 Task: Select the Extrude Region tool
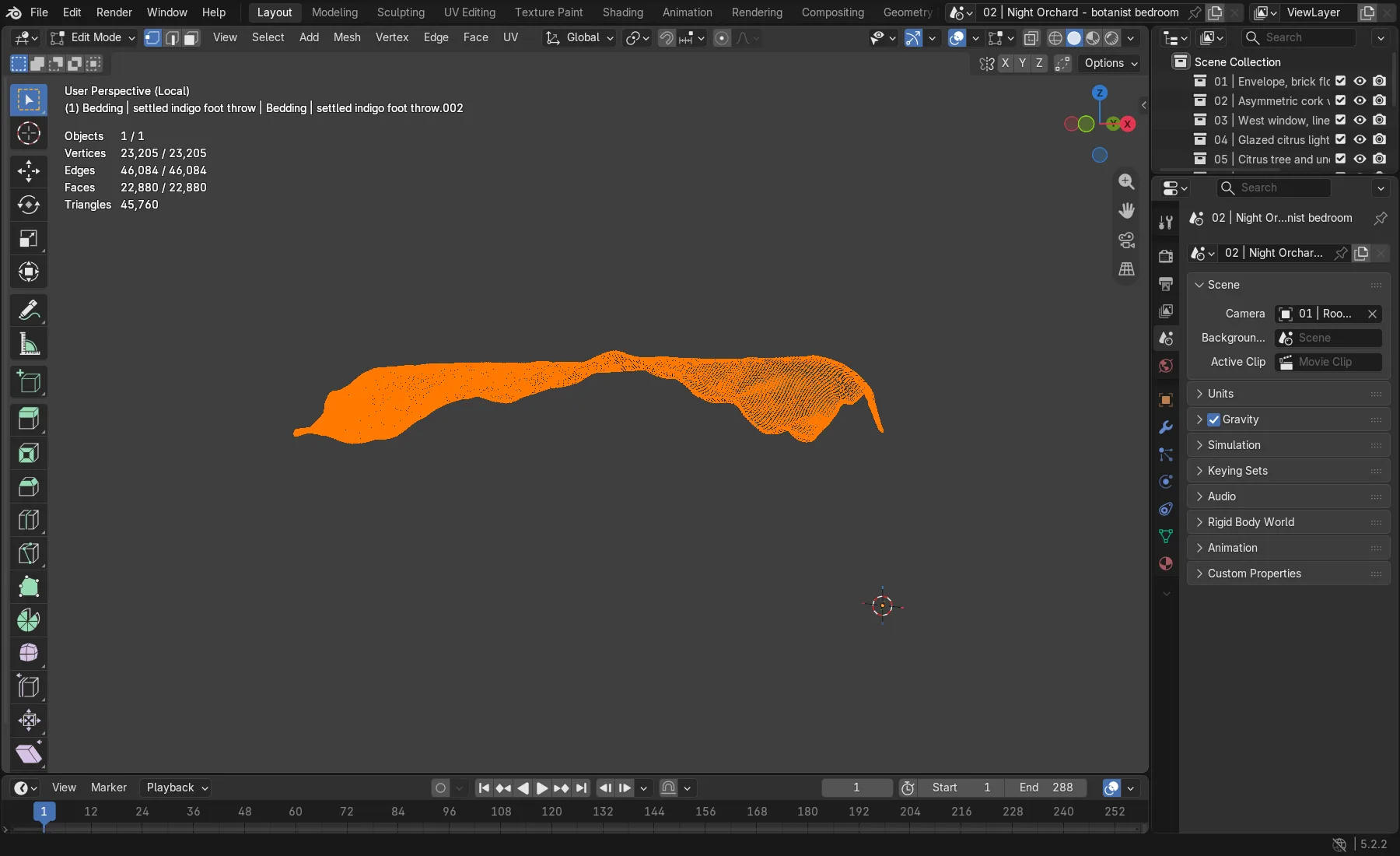(29, 419)
